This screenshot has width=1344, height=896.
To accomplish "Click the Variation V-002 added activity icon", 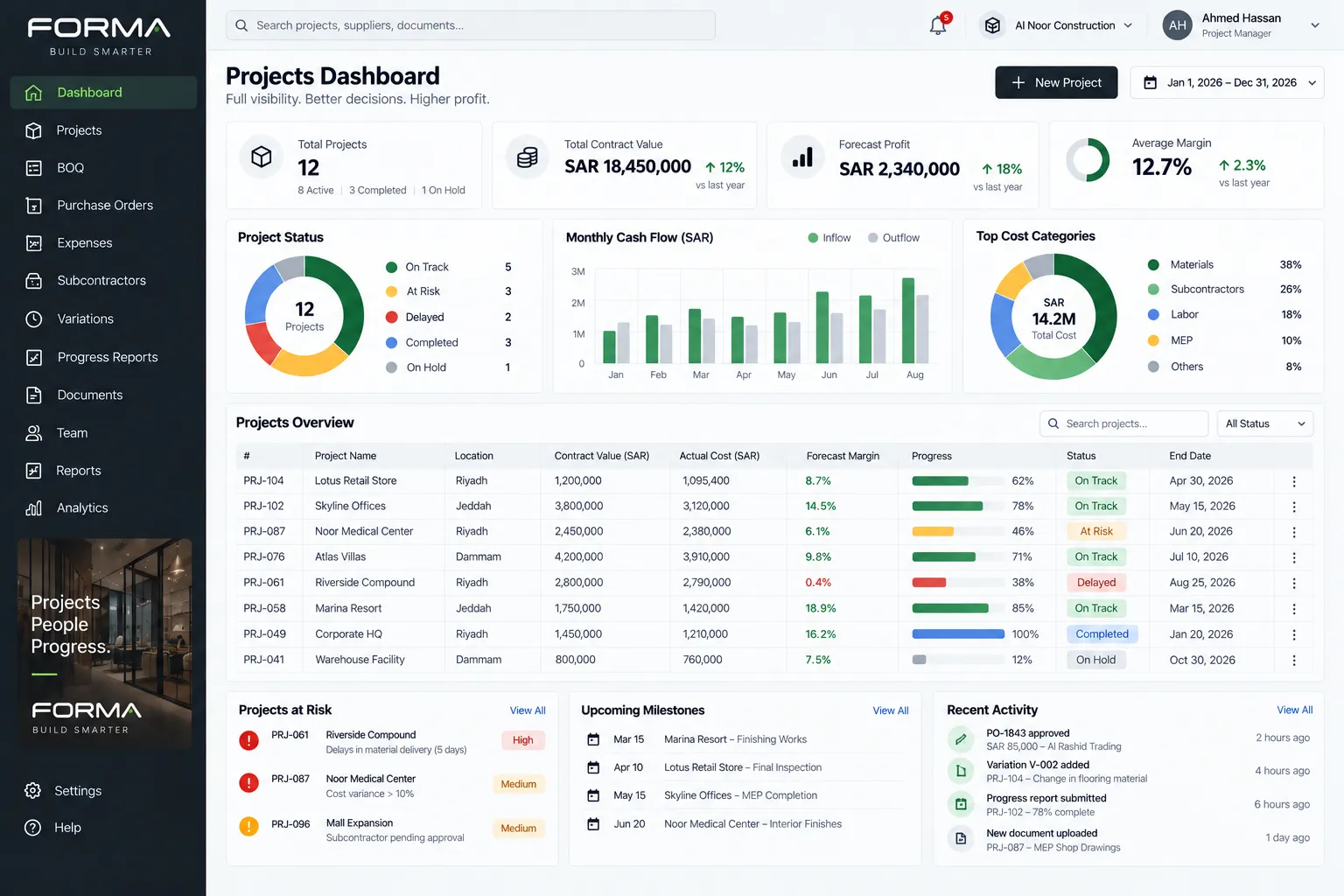I will (x=961, y=771).
